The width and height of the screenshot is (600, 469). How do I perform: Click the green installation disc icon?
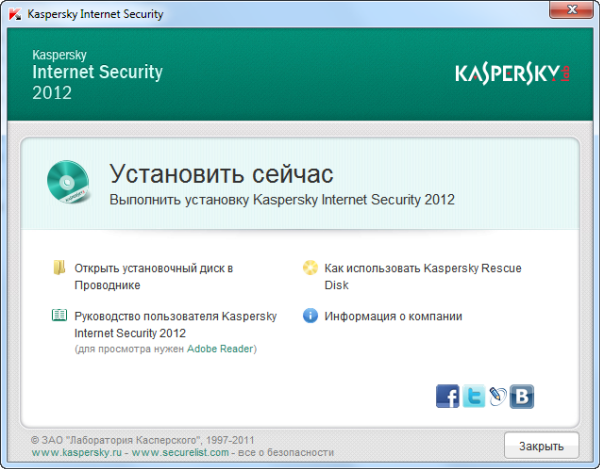(x=69, y=181)
